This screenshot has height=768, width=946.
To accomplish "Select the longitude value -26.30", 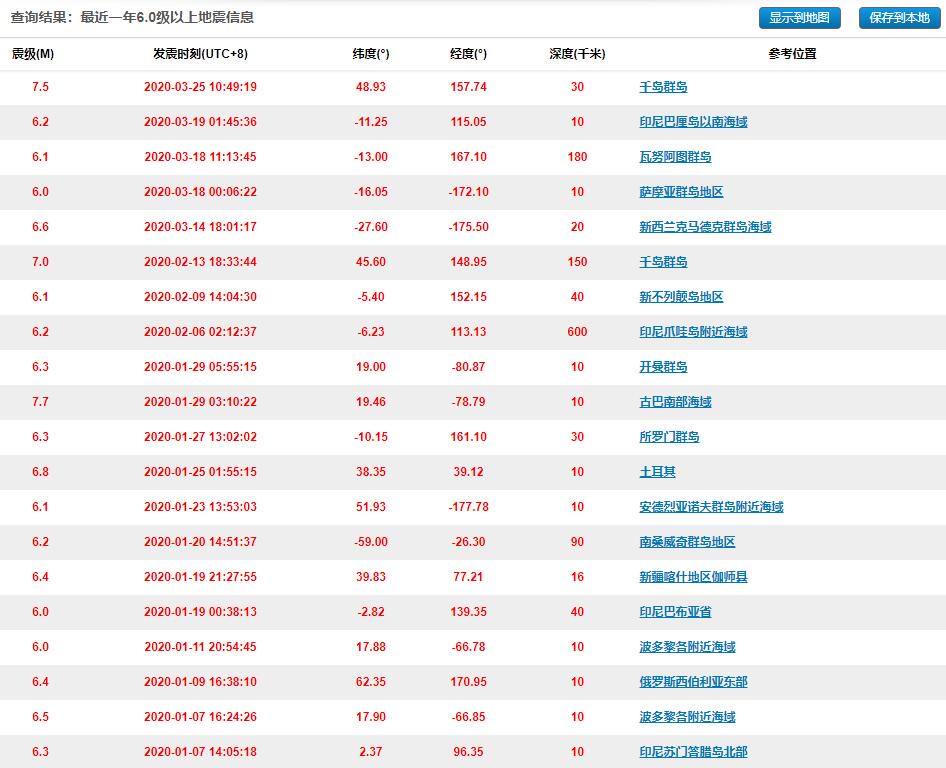I will click(x=468, y=542).
